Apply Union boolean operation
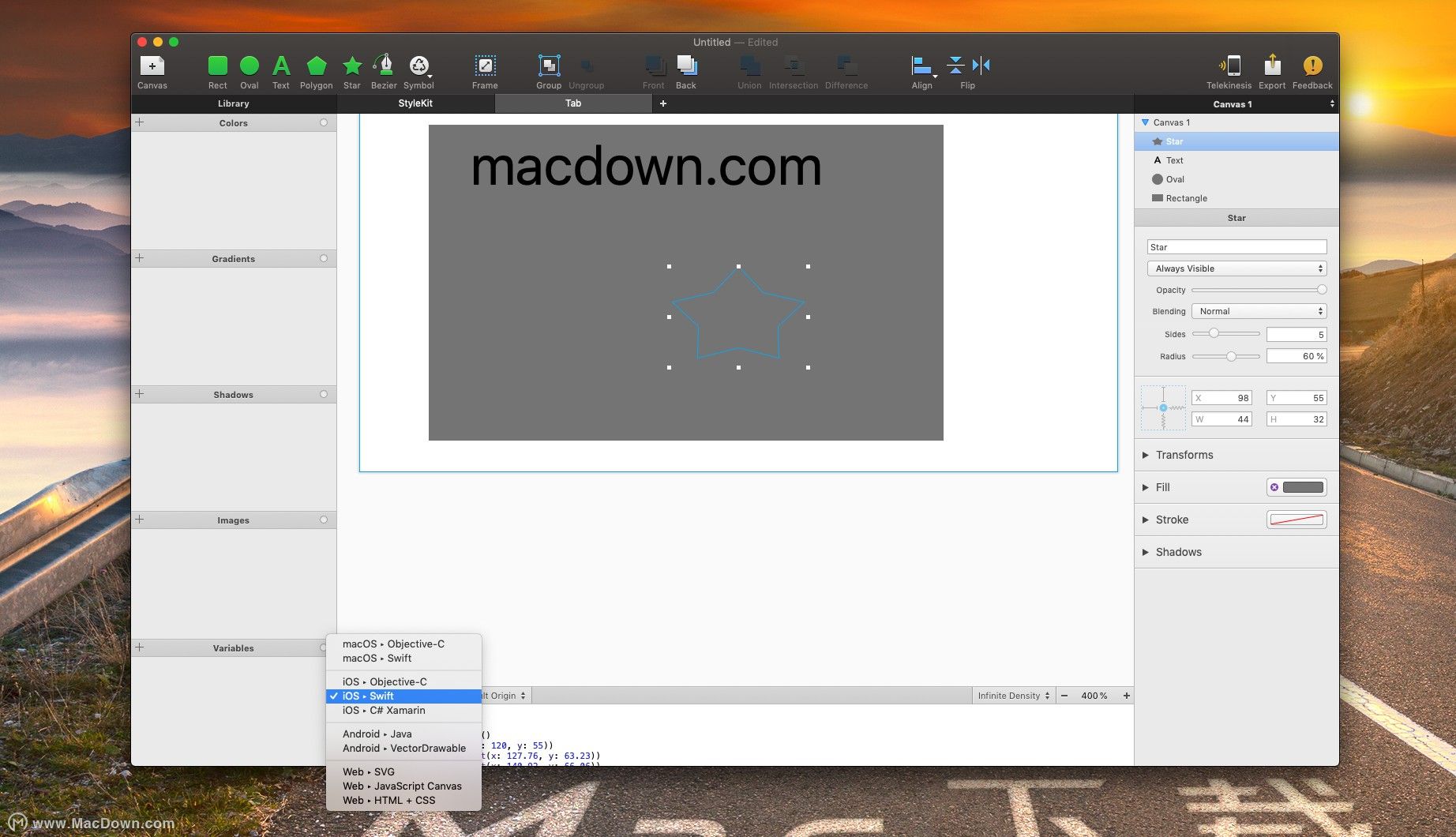 [749, 66]
